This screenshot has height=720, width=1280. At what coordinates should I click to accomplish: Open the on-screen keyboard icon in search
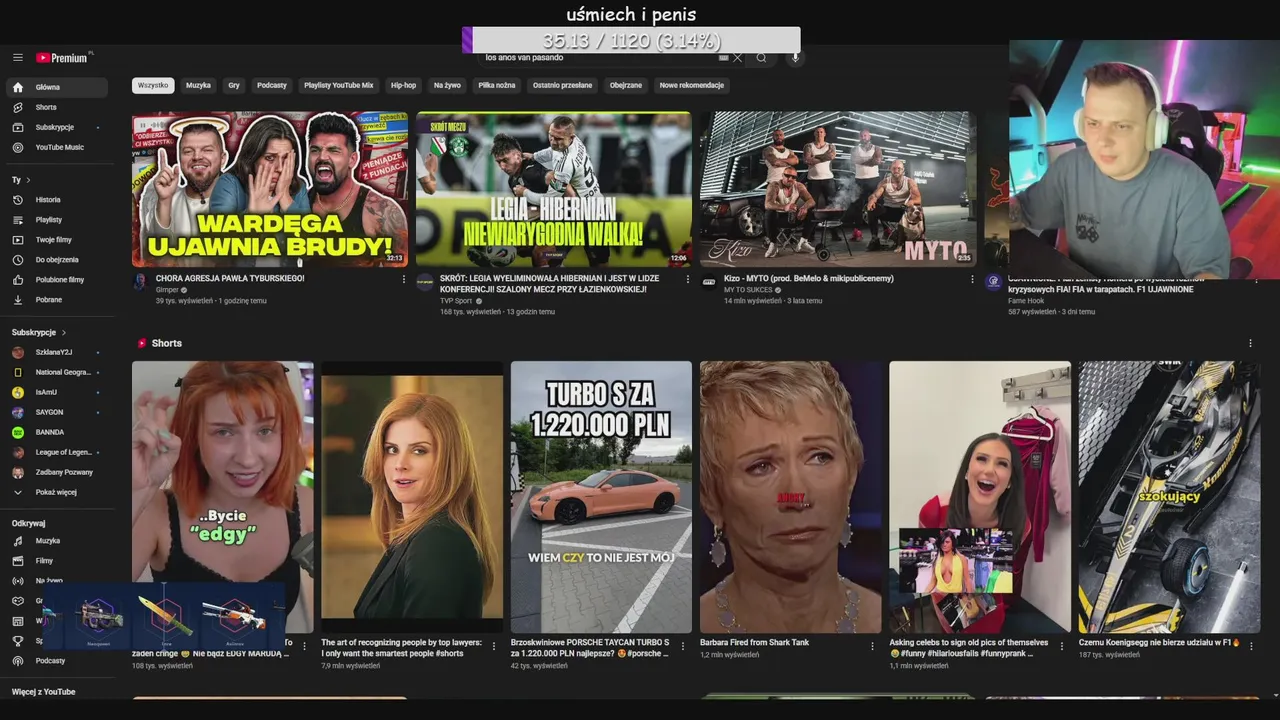coord(723,58)
